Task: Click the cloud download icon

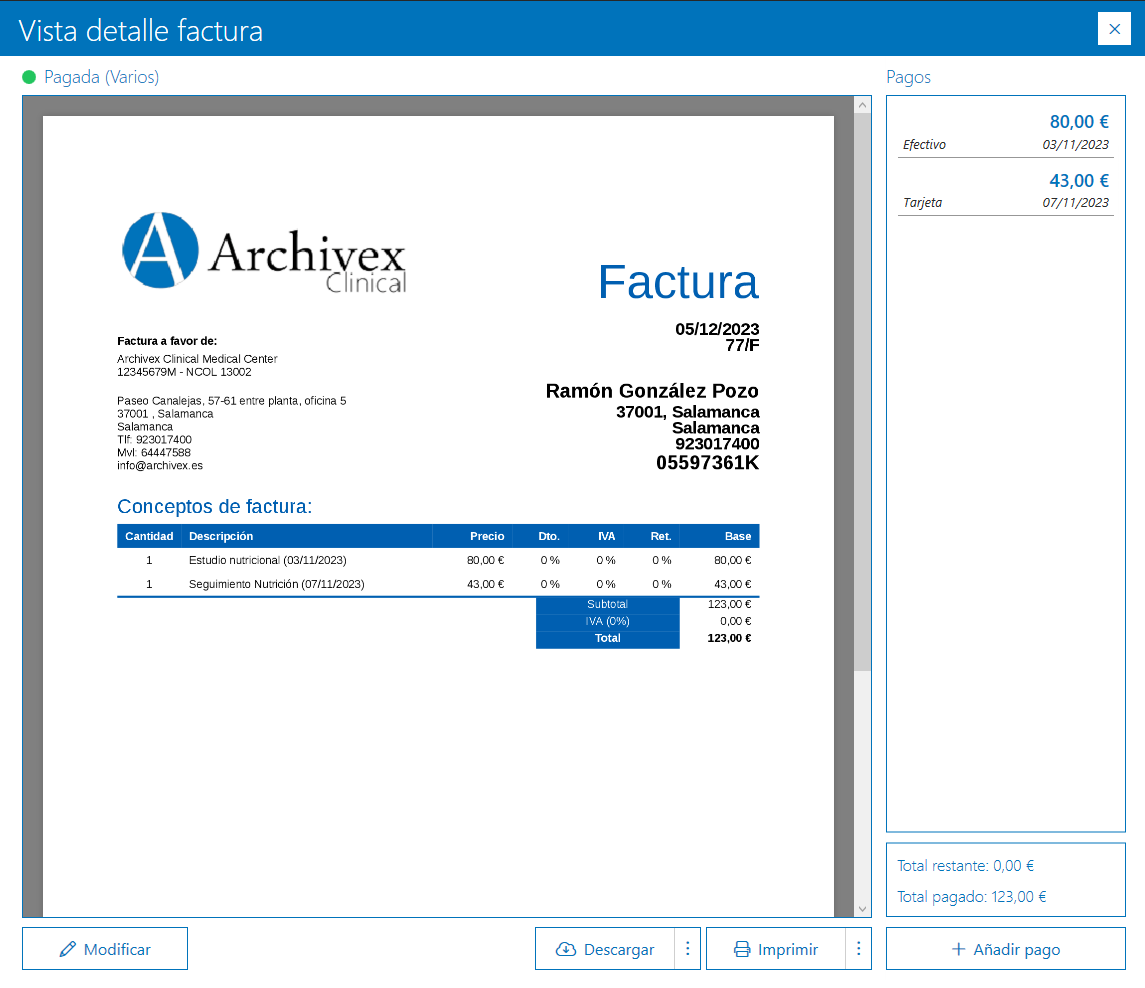Action: coord(566,949)
